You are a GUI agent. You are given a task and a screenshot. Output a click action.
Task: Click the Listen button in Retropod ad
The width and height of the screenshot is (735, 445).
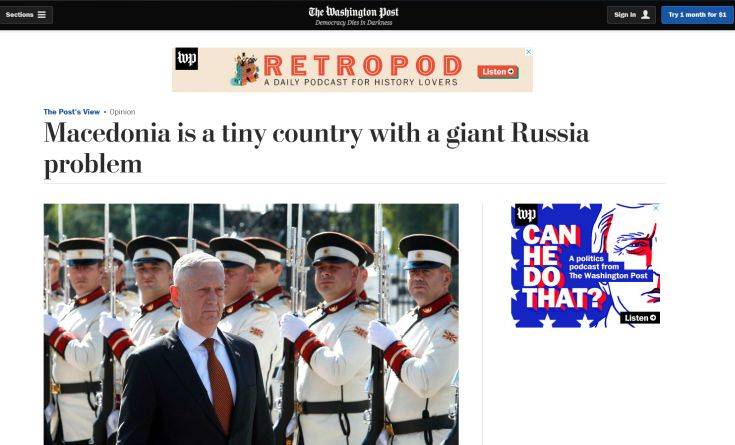(x=498, y=72)
